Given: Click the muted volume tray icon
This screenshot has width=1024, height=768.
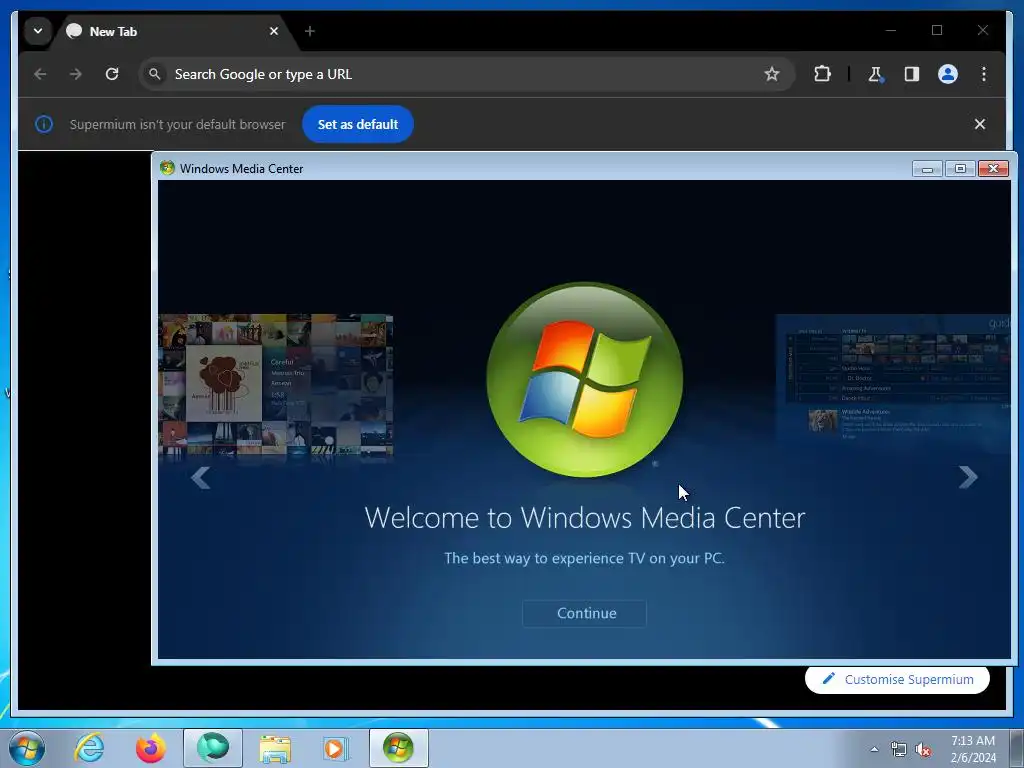Looking at the screenshot, I should 923,749.
